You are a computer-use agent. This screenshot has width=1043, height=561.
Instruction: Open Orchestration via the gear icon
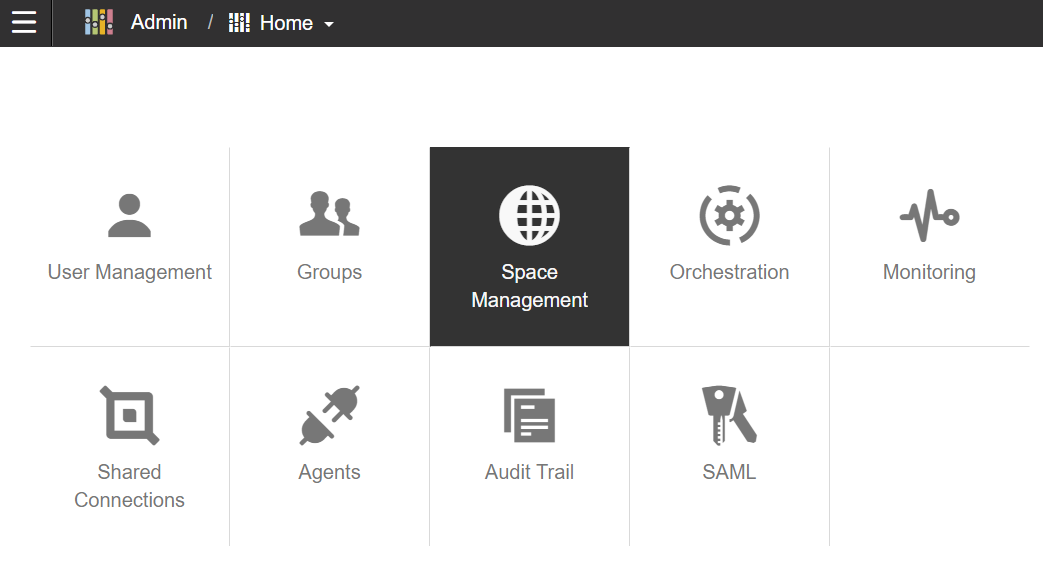tap(730, 215)
